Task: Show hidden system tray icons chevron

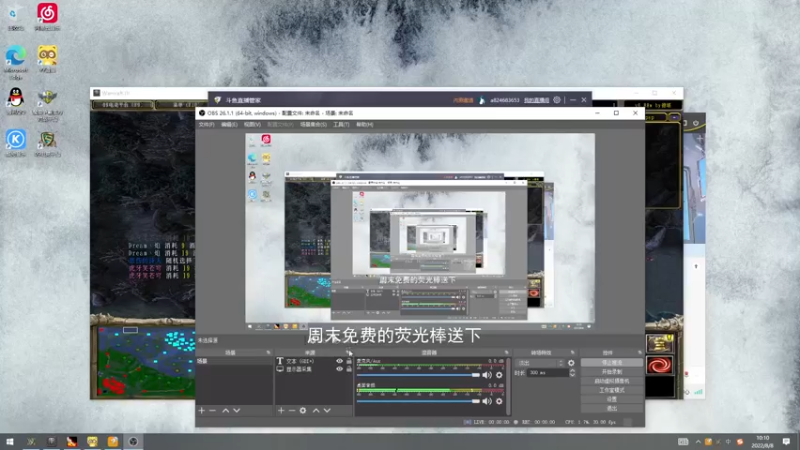Action: [697, 441]
